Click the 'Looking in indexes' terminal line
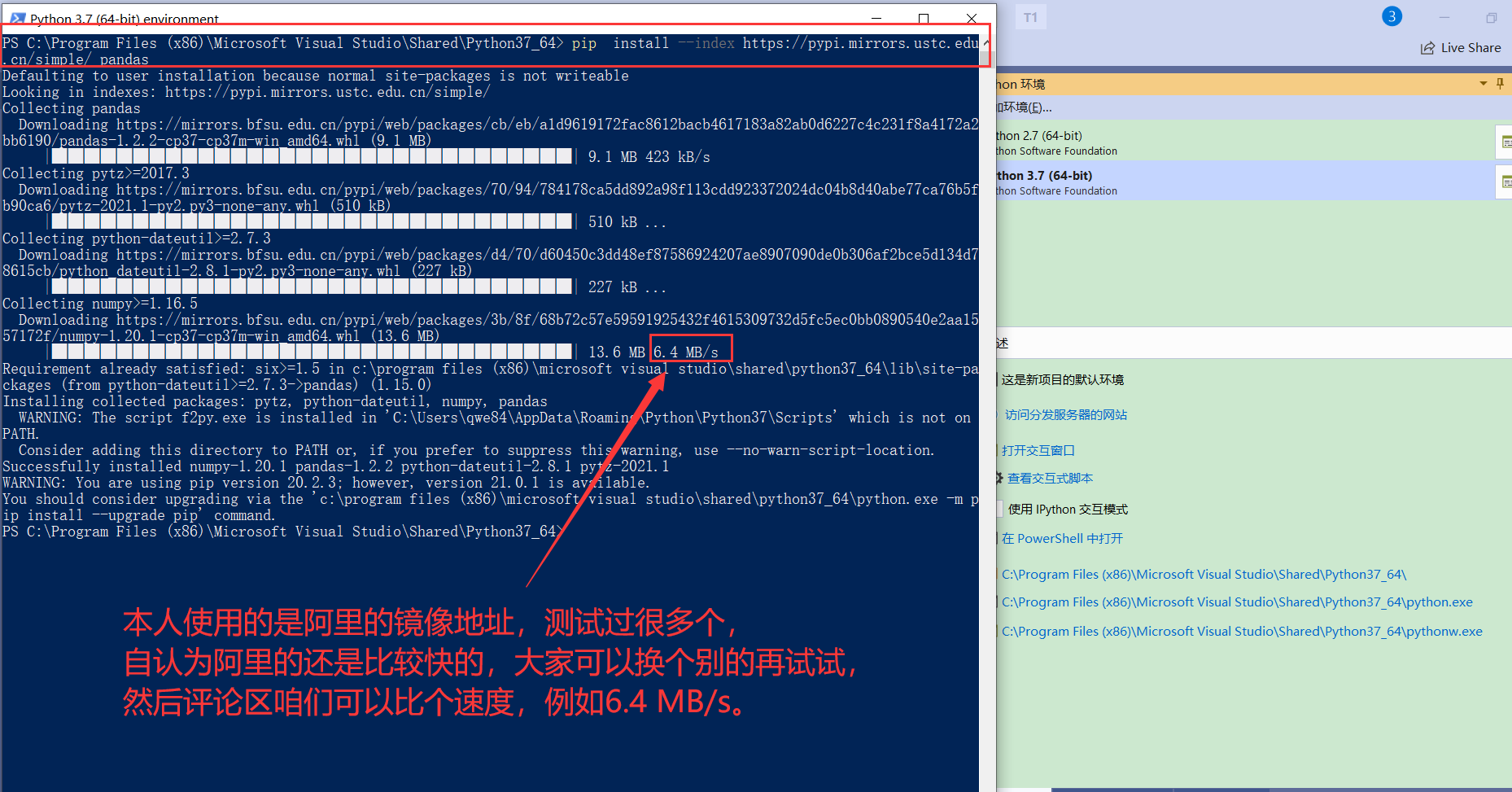 coord(247,92)
